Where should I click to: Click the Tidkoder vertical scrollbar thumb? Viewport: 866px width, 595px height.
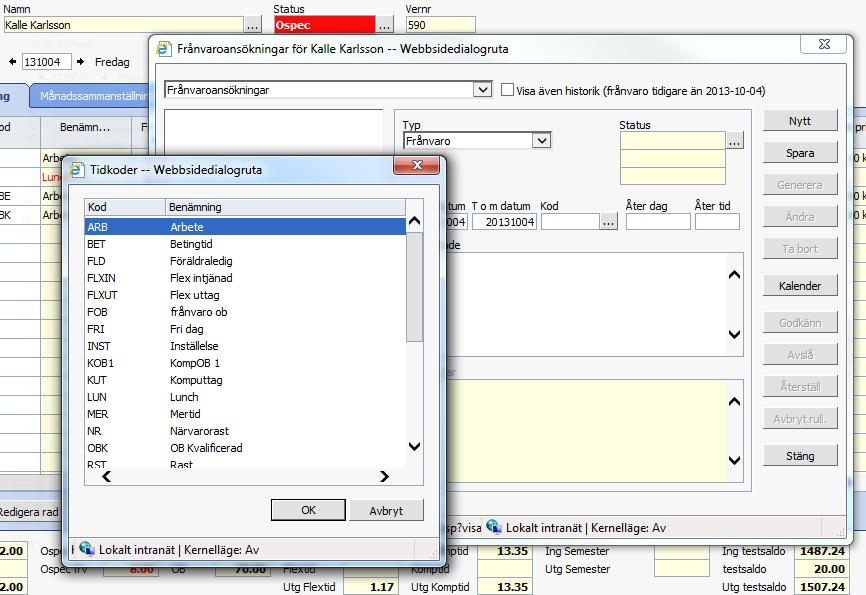(414, 286)
